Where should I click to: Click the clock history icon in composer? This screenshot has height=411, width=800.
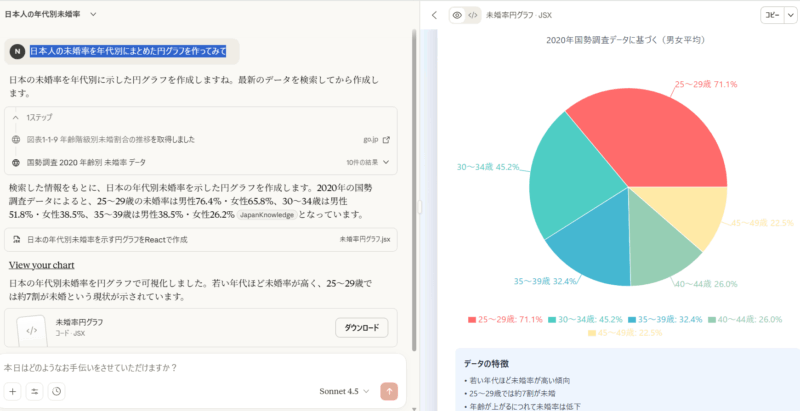tap(57, 391)
